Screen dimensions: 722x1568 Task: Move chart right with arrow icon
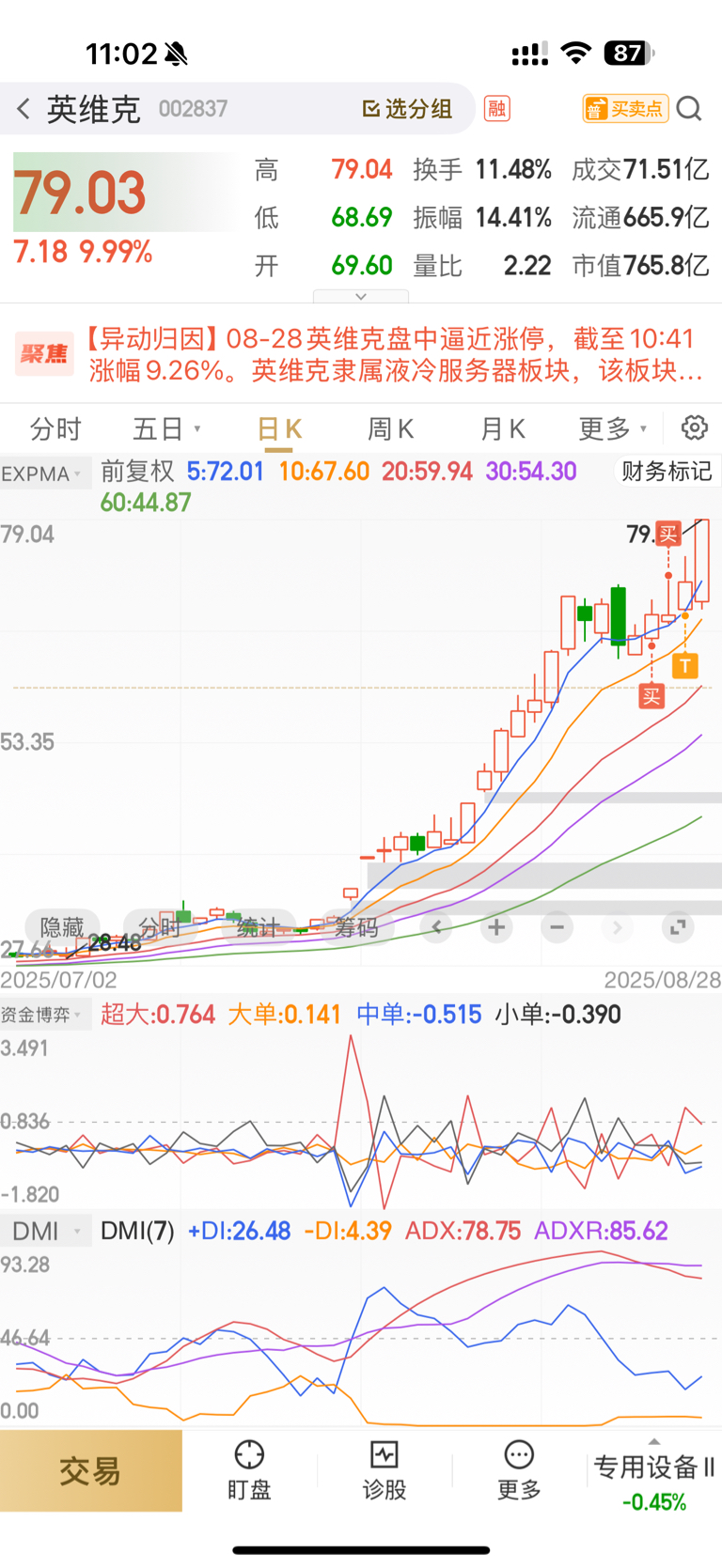coord(617,928)
